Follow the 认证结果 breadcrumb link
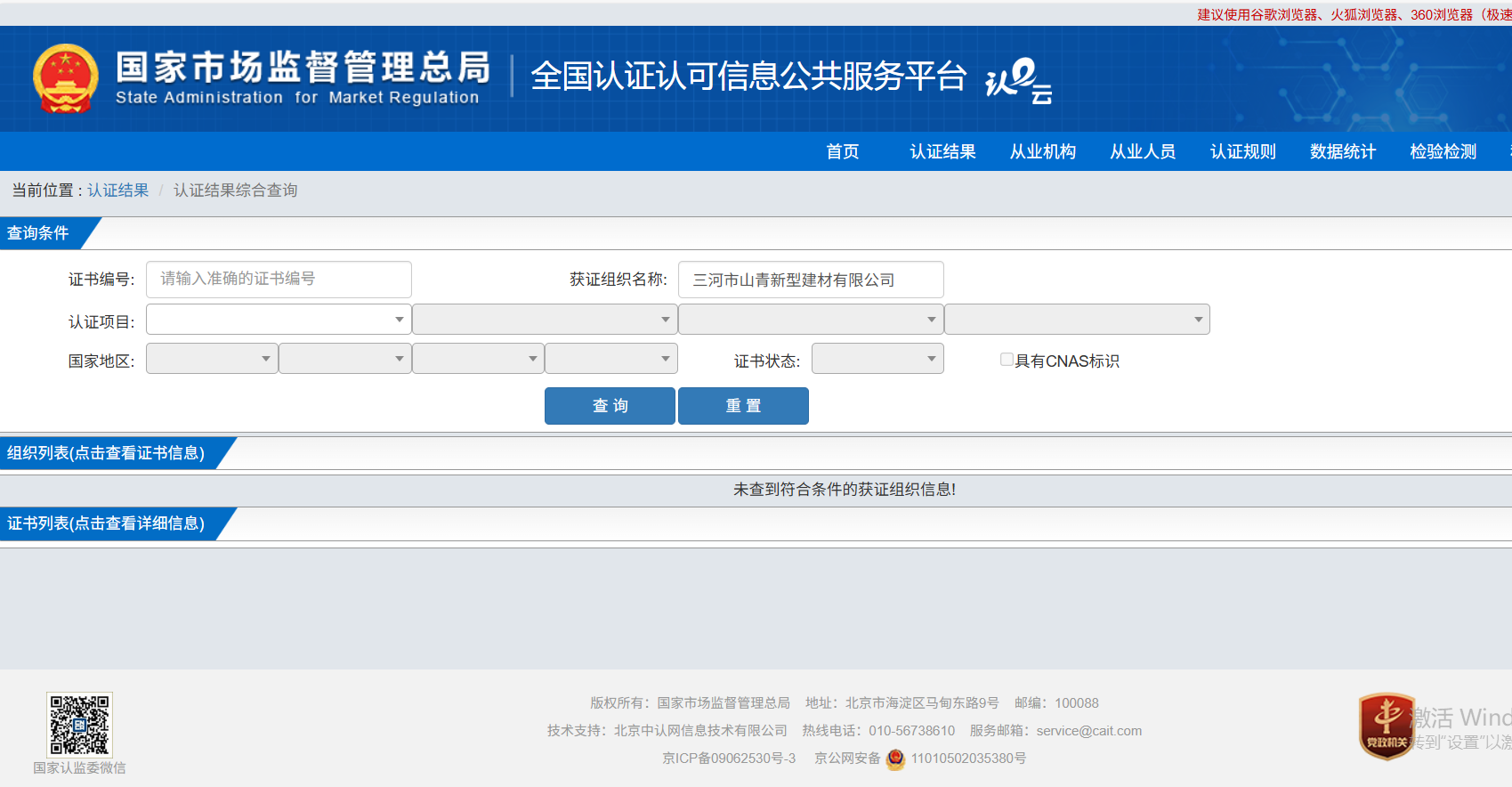 117,191
